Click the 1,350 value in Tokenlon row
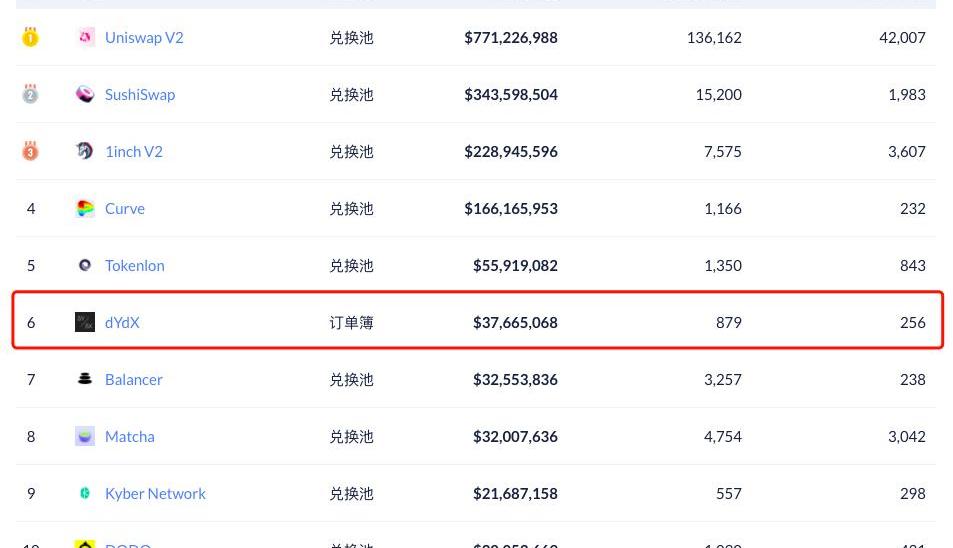This screenshot has width=953, height=548. [723, 265]
